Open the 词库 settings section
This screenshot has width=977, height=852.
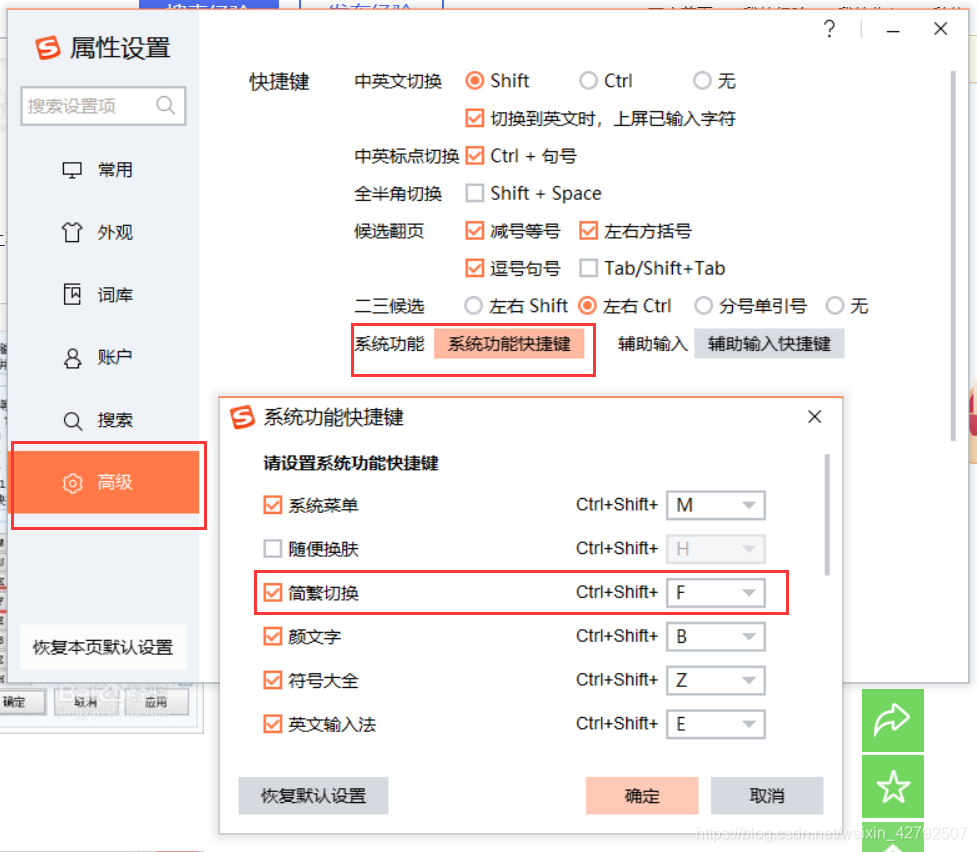point(105,294)
